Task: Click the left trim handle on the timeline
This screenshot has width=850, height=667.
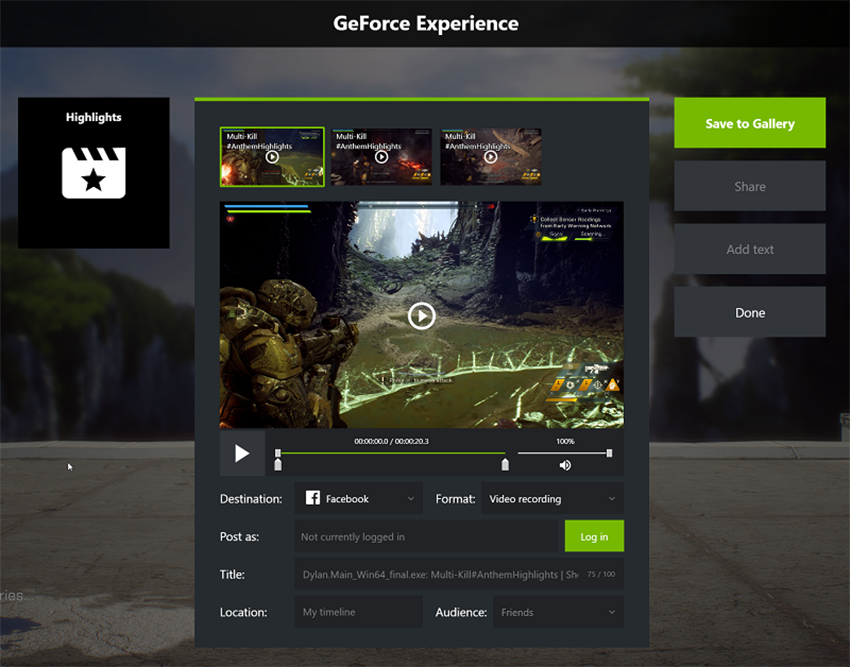Action: pyautogui.click(x=278, y=464)
